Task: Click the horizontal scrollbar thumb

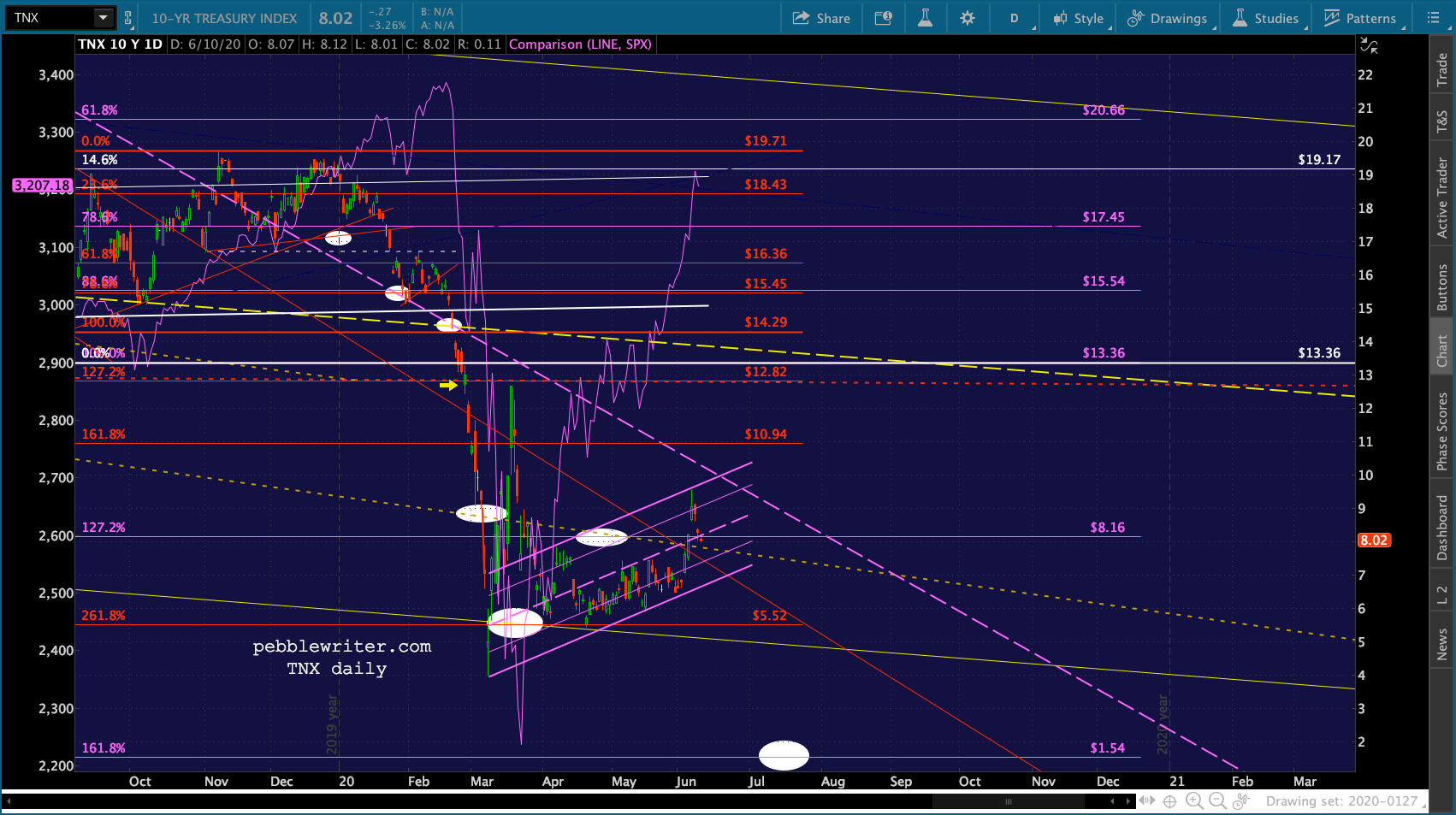Action: [1009, 801]
